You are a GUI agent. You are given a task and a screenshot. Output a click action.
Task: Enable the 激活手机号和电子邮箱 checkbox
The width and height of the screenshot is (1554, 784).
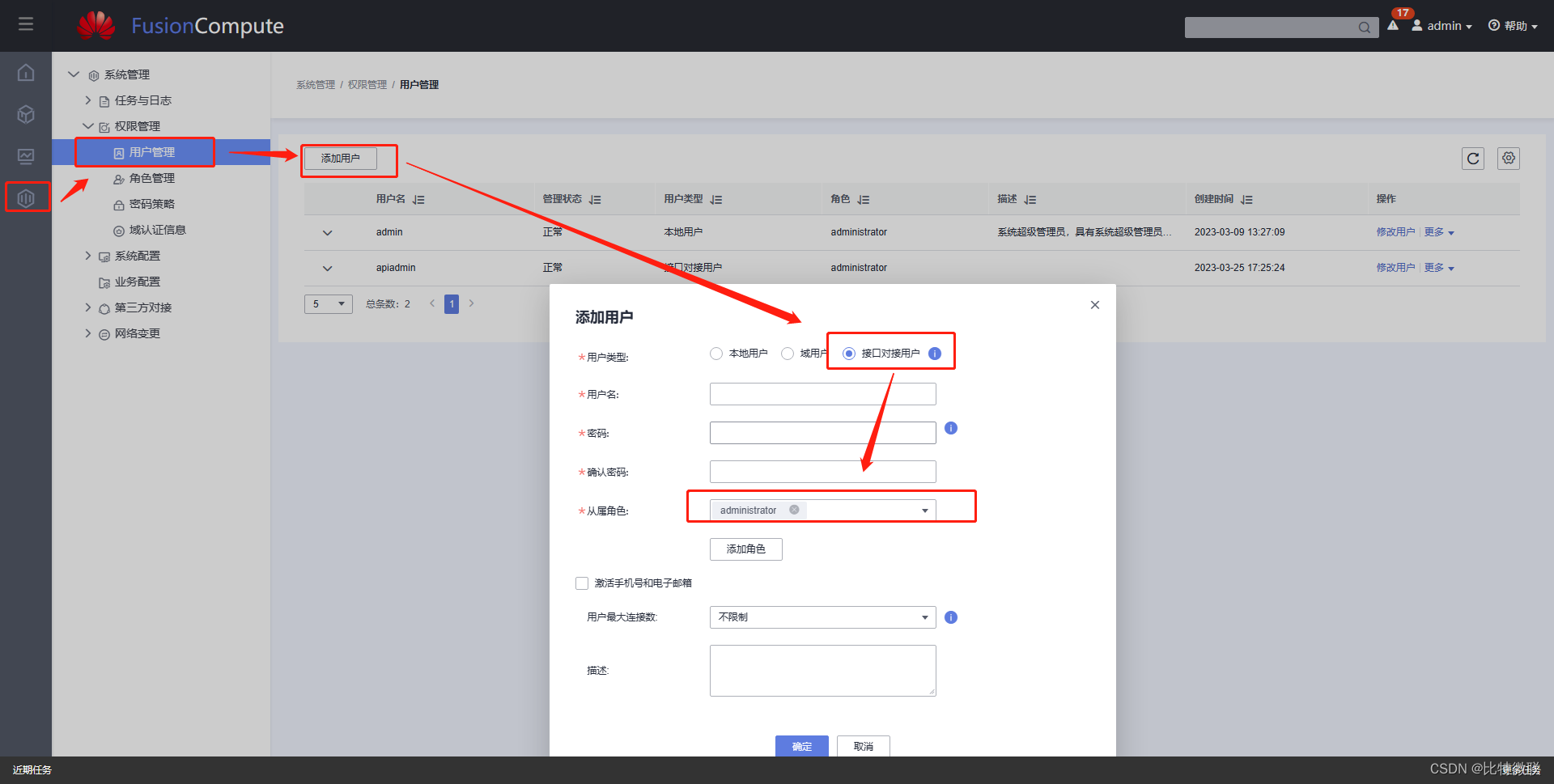[x=582, y=583]
